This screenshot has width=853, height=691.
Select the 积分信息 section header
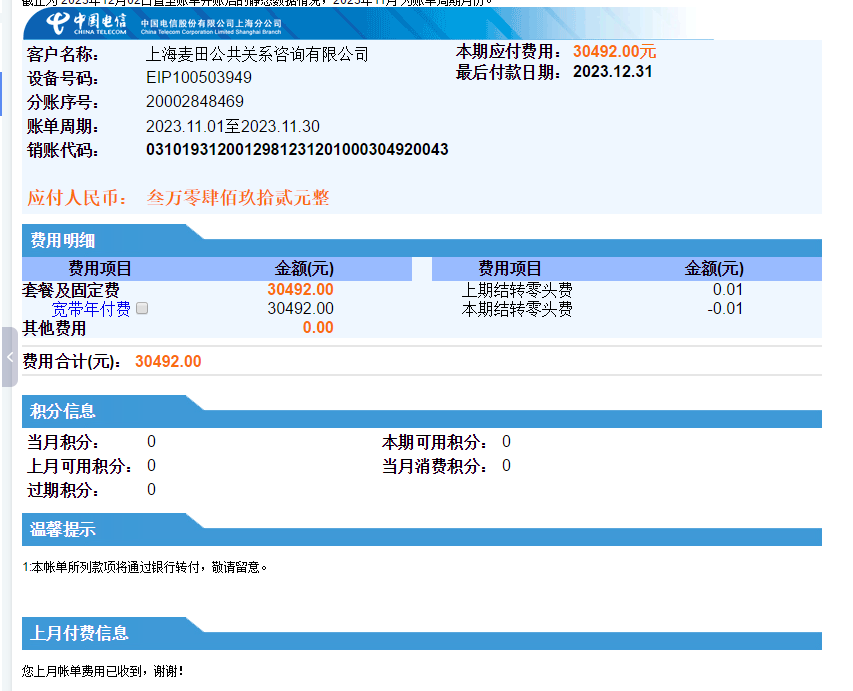[x=63, y=411]
